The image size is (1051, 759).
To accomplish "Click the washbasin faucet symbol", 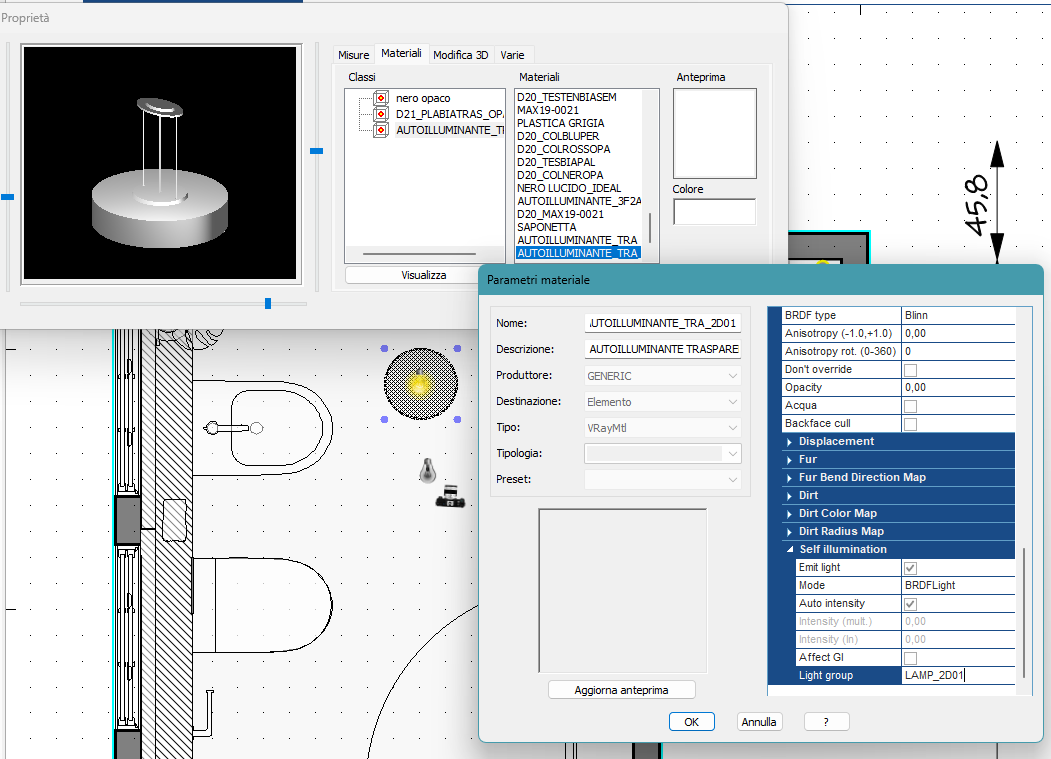I will click(233, 428).
